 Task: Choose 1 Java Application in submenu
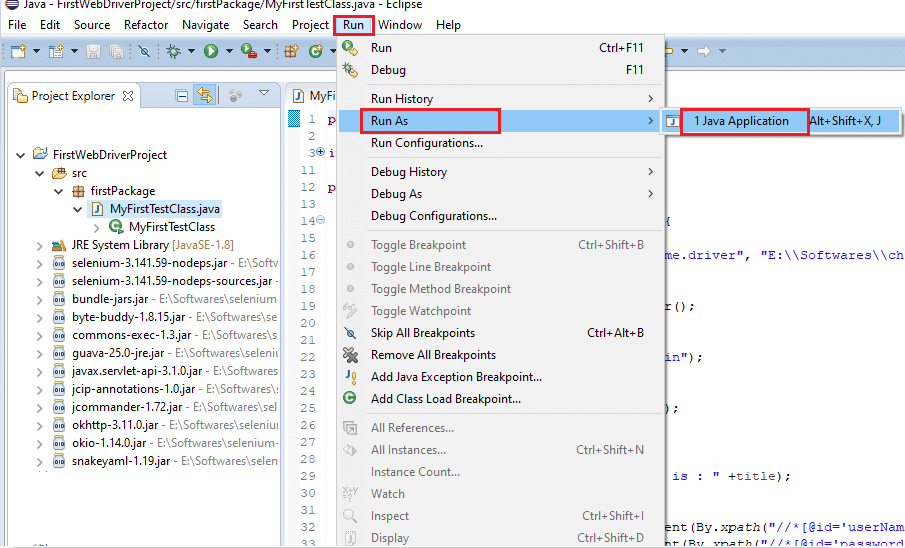coord(780,121)
